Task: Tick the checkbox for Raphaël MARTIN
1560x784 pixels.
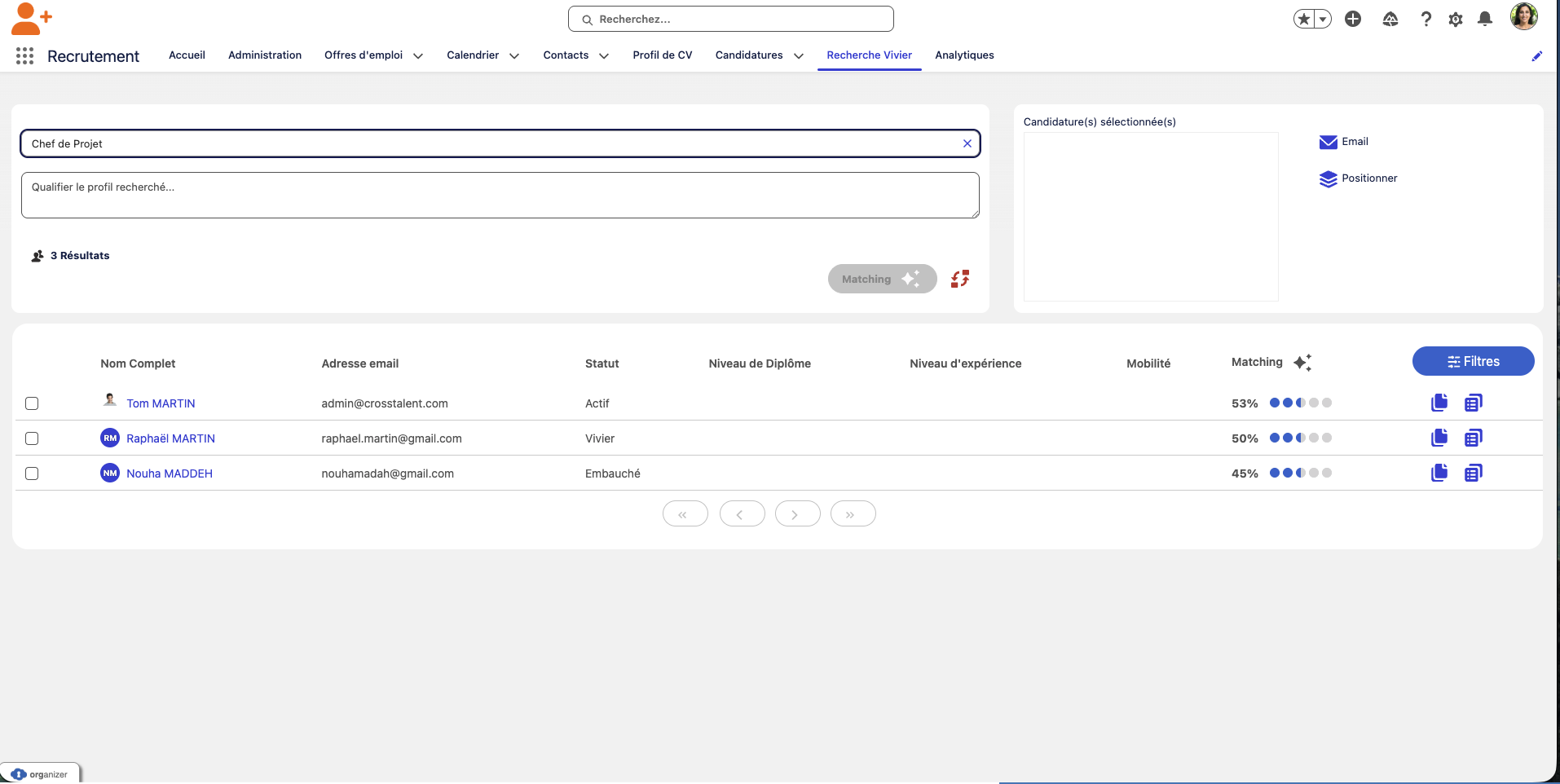Action: [x=32, y=438]
